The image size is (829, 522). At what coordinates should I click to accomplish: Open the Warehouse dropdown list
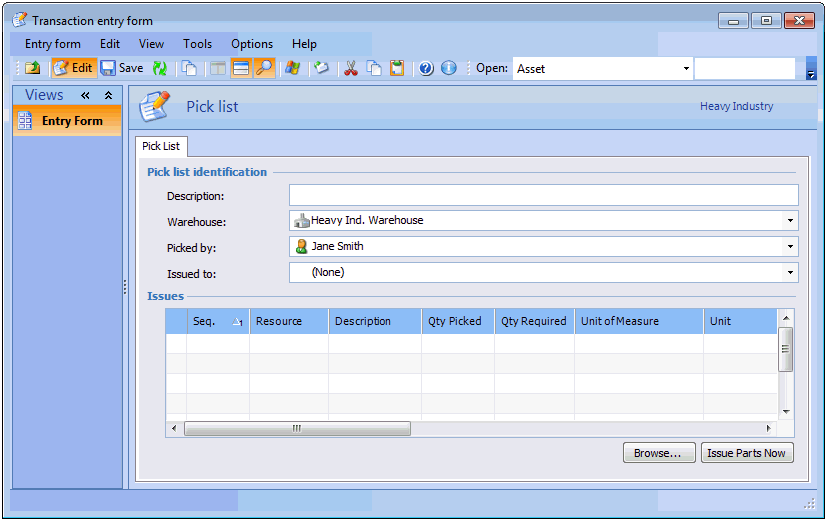(x=790, y=221)
